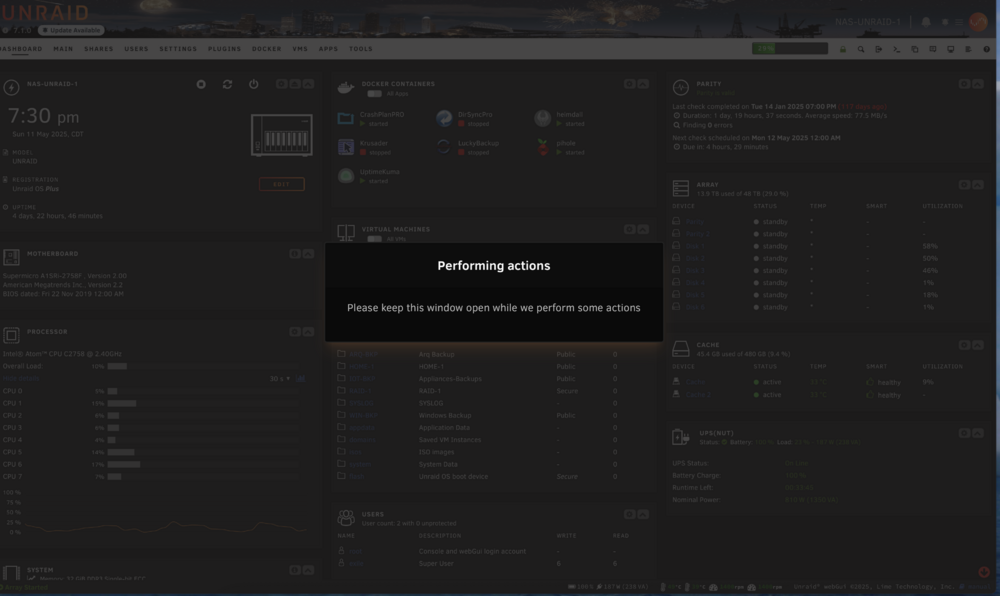Collapse the UPS(NUT) panel

tap(978, 433)
